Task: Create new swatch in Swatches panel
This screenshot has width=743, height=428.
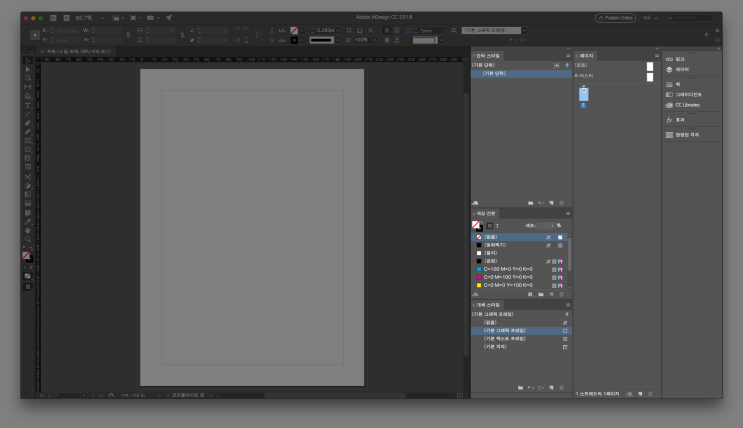Action: point(551,294)
